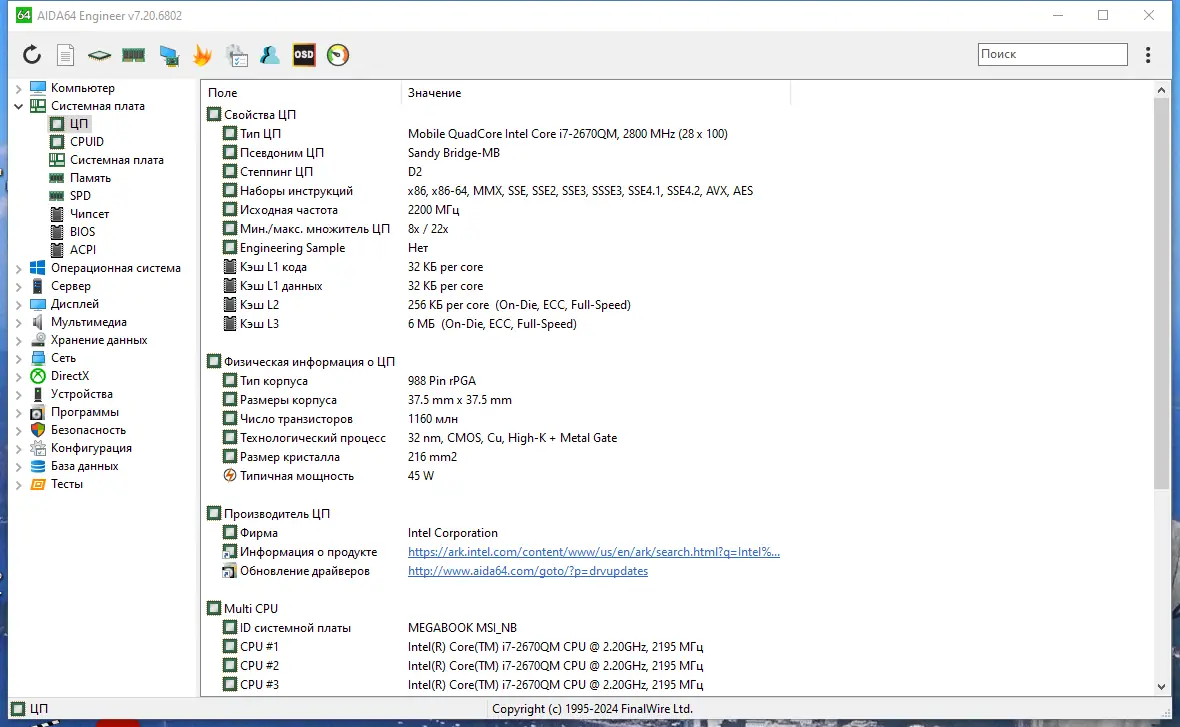Collapse the Системная плата parent node

[x=19, y=106]
